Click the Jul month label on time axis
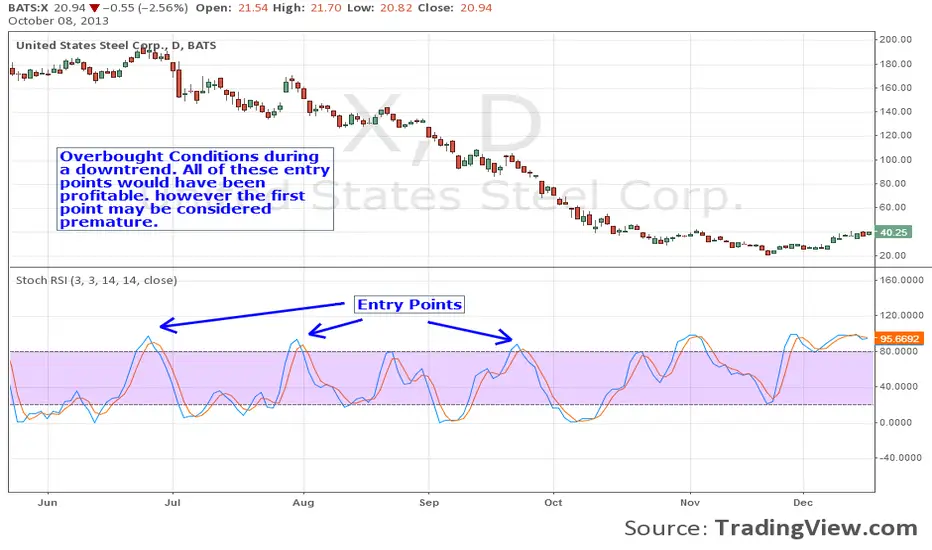 point(172,502)
